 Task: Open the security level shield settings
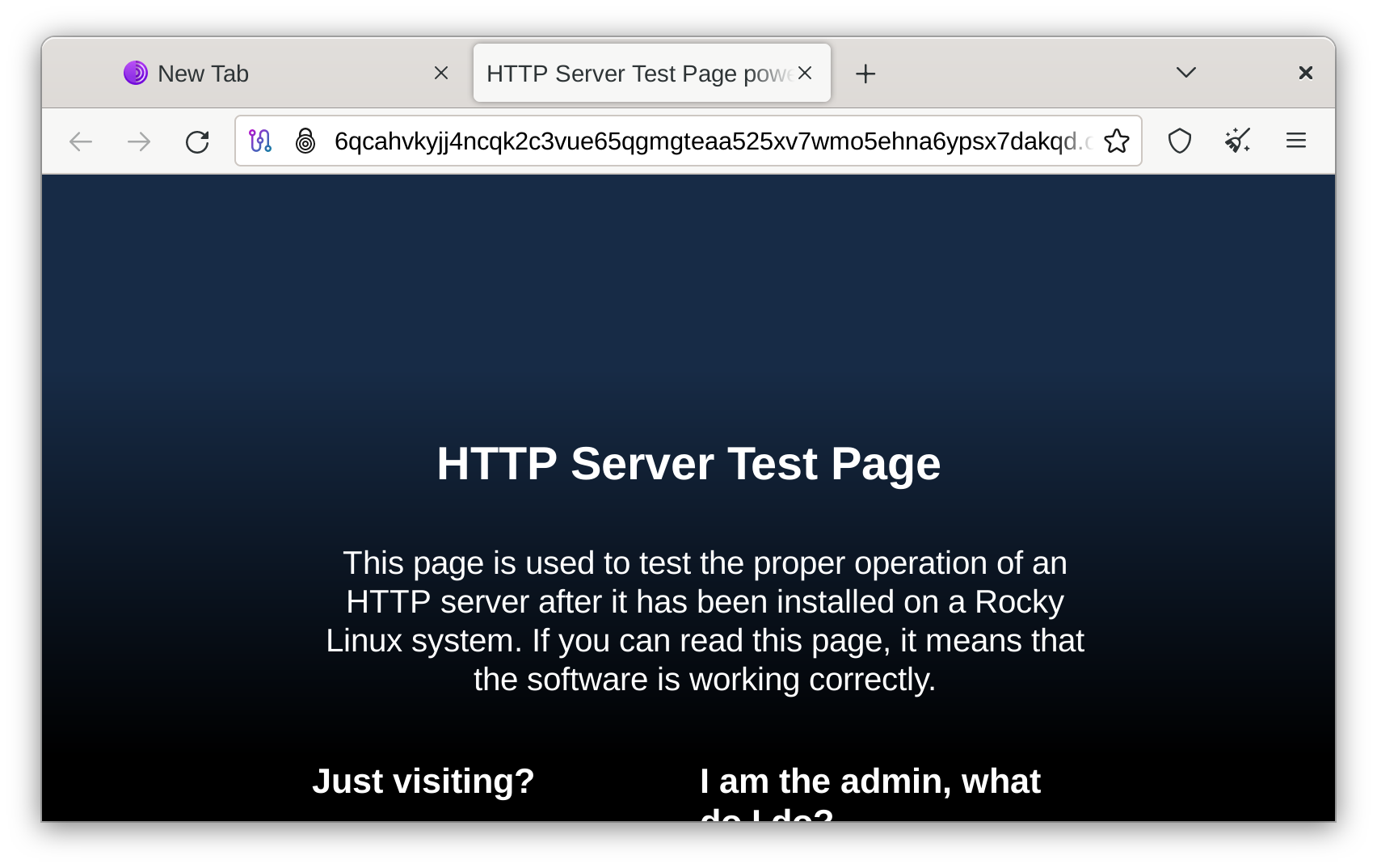[x=1180, y=141]
